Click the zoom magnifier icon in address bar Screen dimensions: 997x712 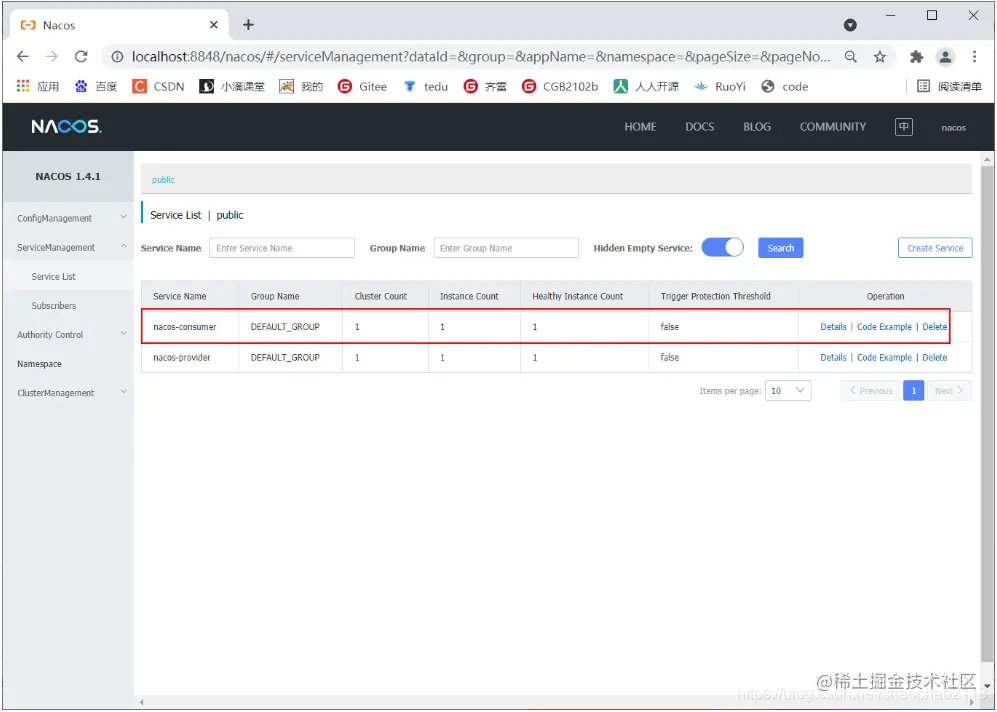[851, 57]
